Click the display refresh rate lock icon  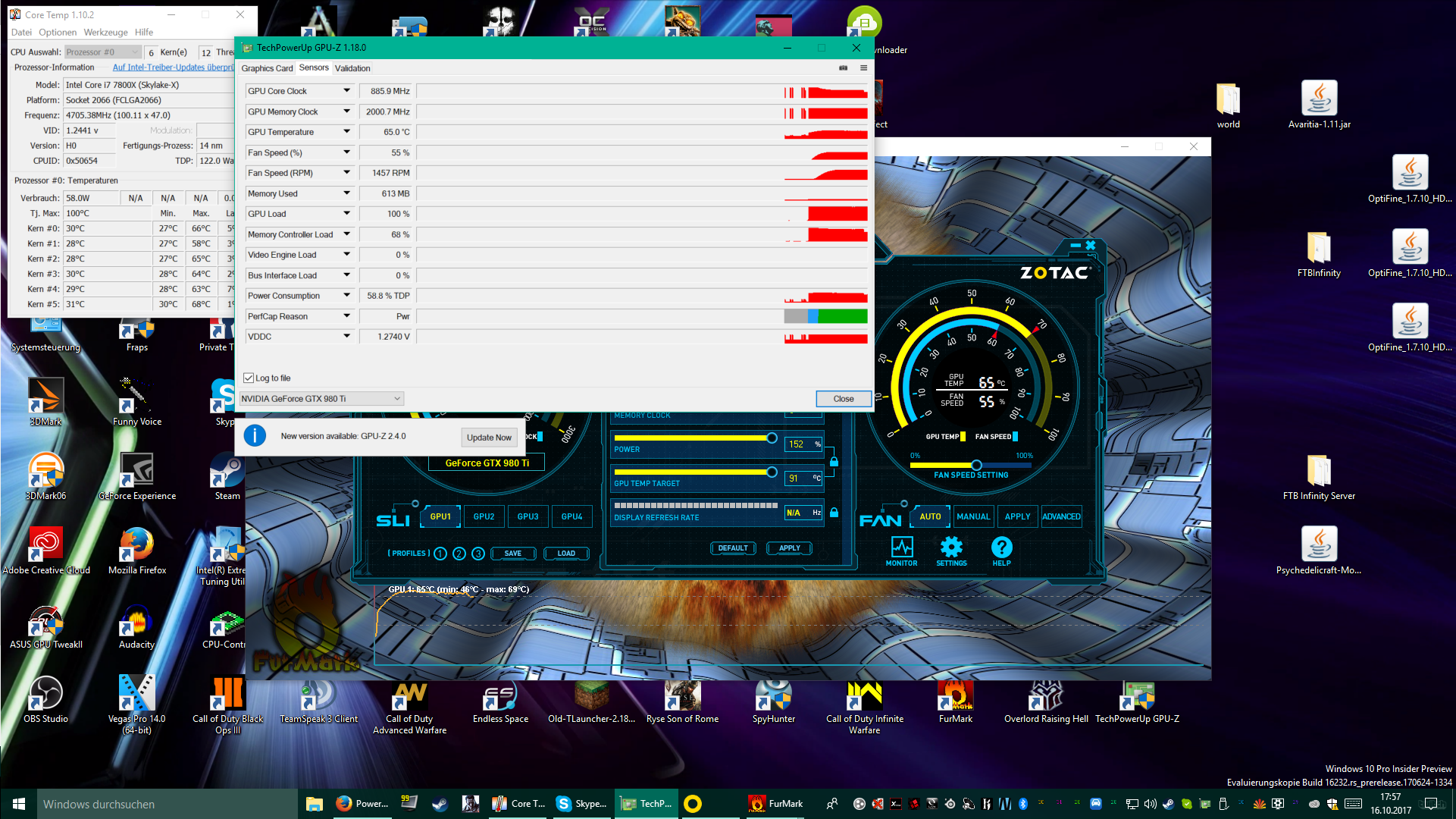pos(834,513)
